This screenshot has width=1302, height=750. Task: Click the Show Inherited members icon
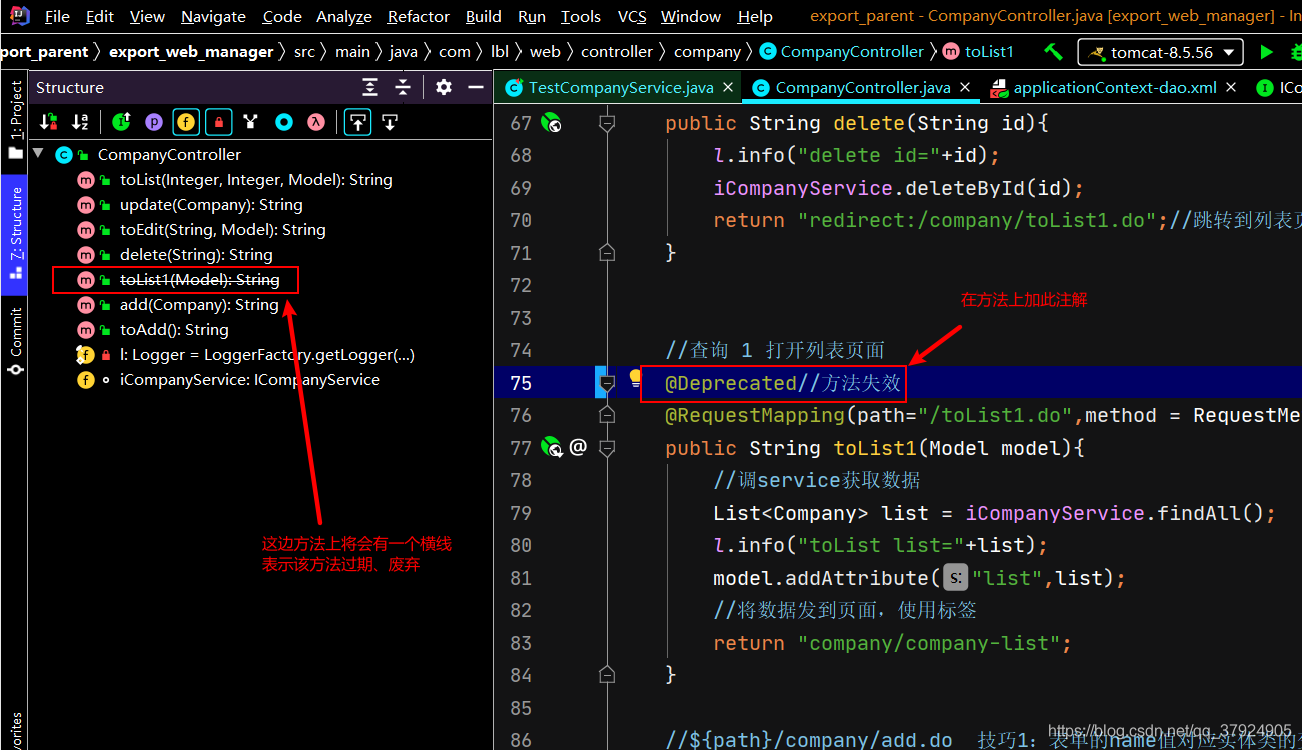click(121, 122)
